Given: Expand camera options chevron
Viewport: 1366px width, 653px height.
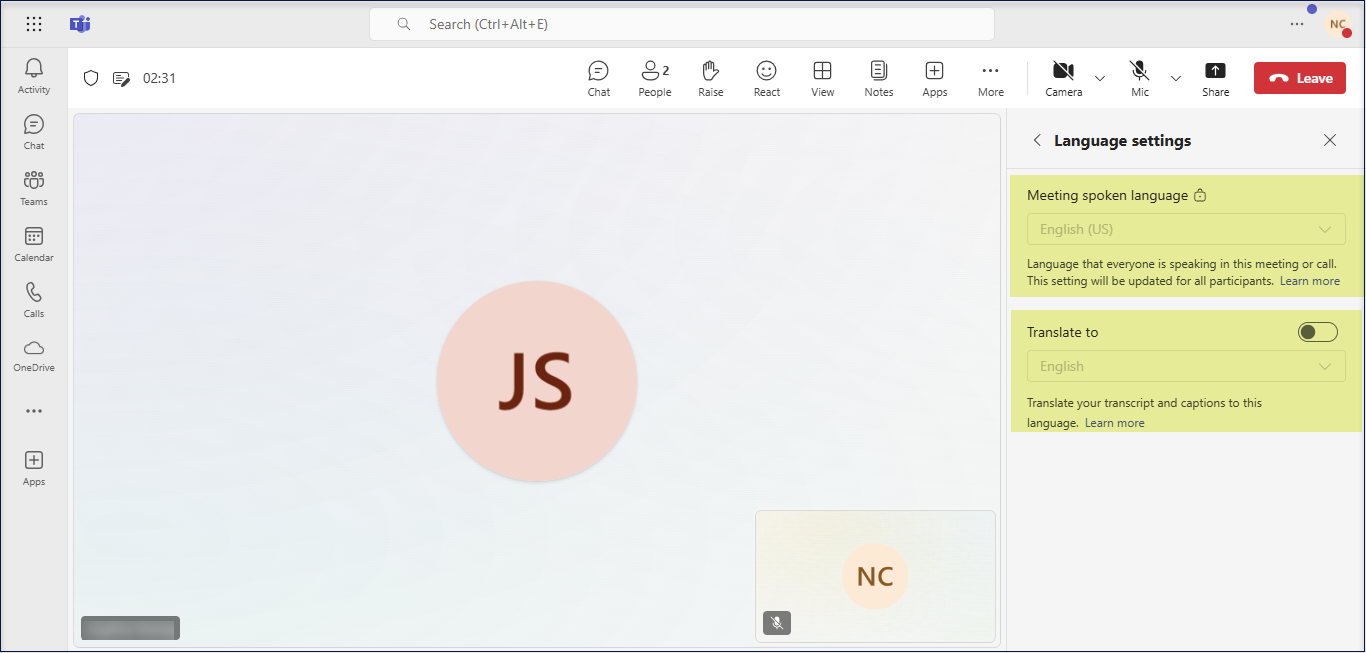Looking at the screenshot, I should (x=1100, y=78).
